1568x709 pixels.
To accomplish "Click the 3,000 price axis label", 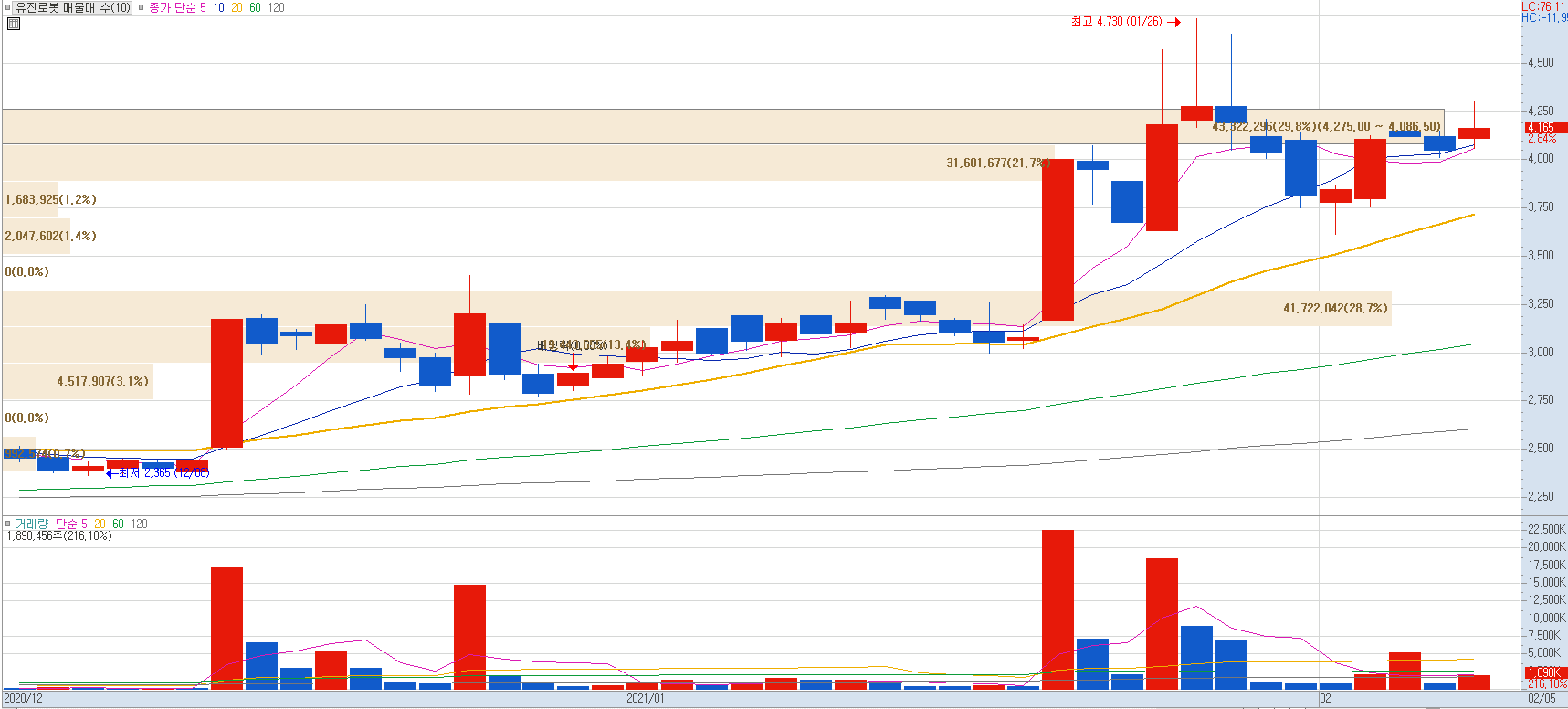I will [1542, 352].
